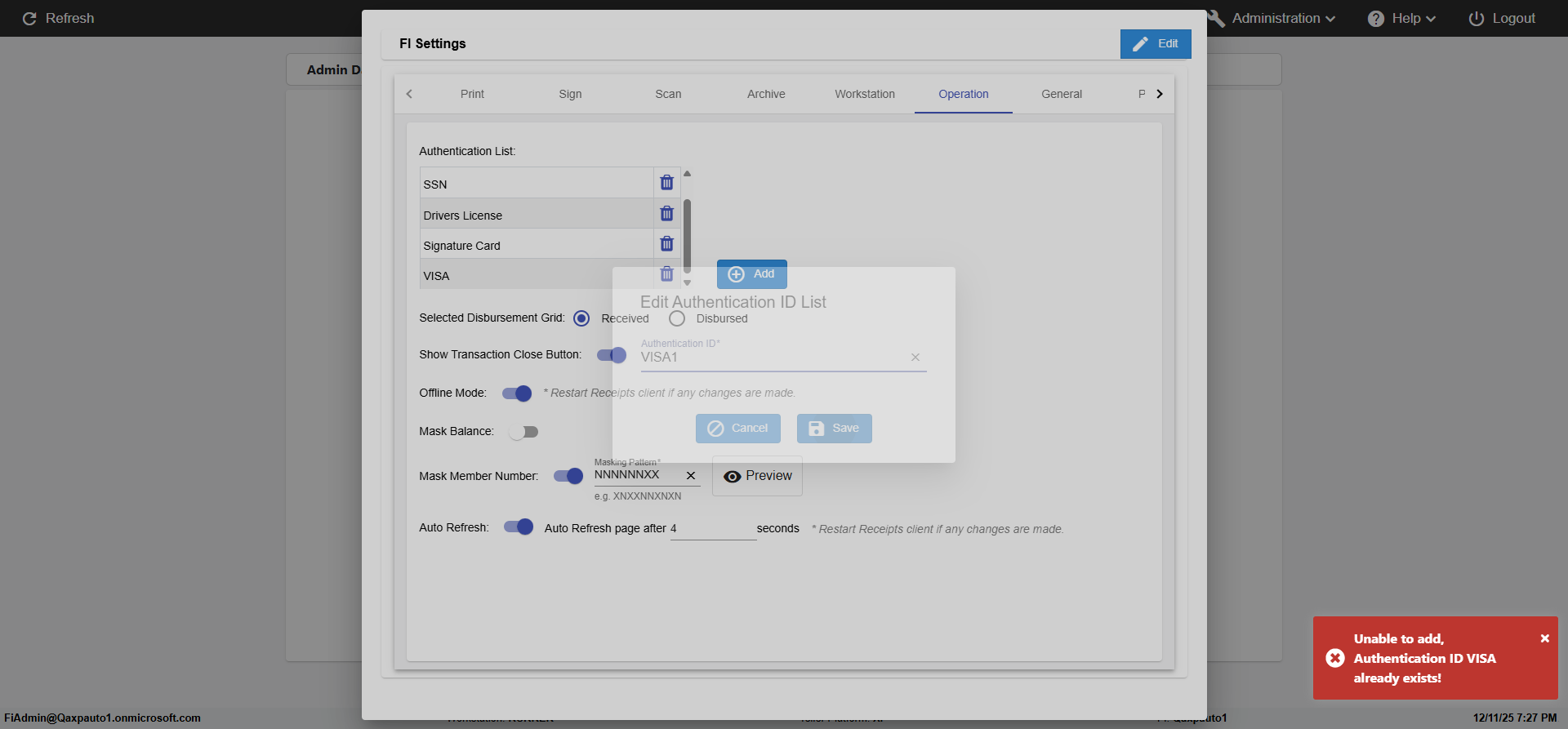Clear the Authentication ID field
The height and width of the screenshot is (729, 1568).
pos(915,358)
